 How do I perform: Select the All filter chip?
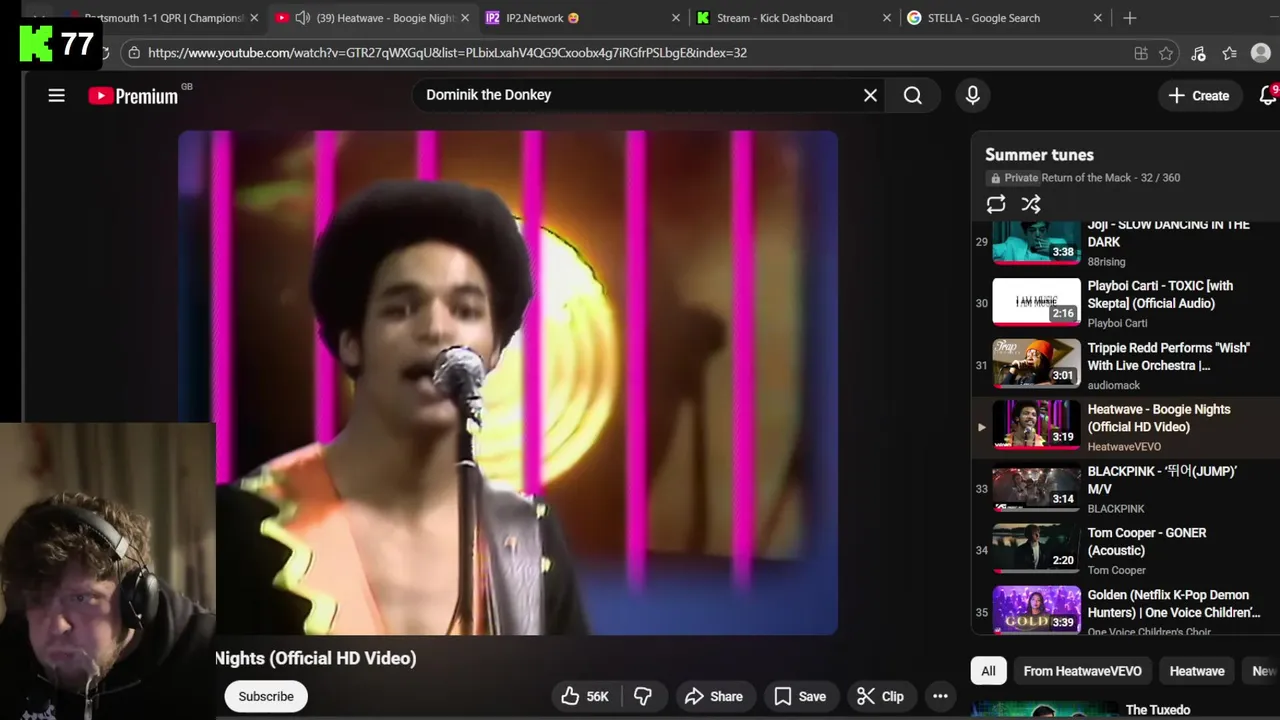[x=988, y=671]
